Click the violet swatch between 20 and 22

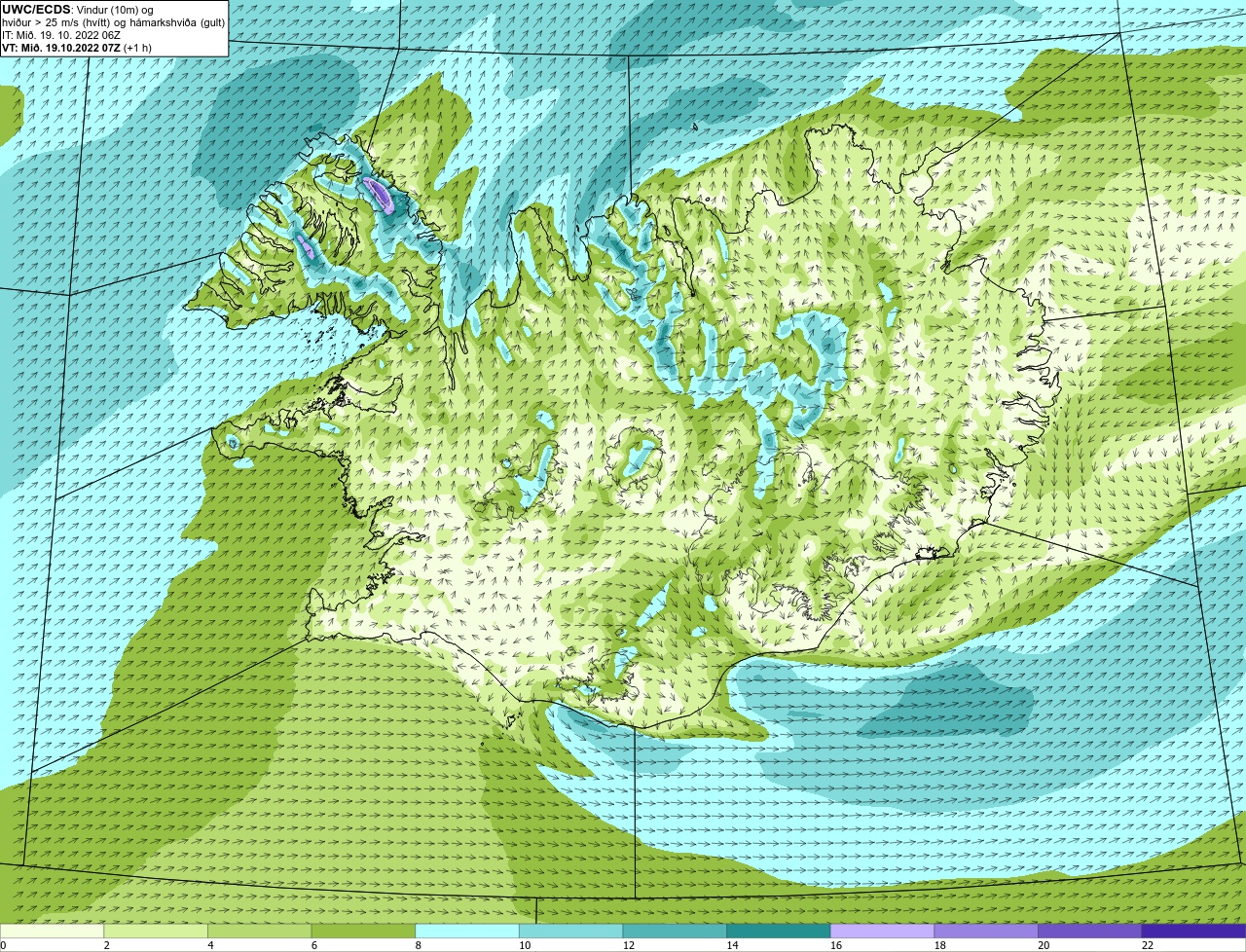[1090, 931]
